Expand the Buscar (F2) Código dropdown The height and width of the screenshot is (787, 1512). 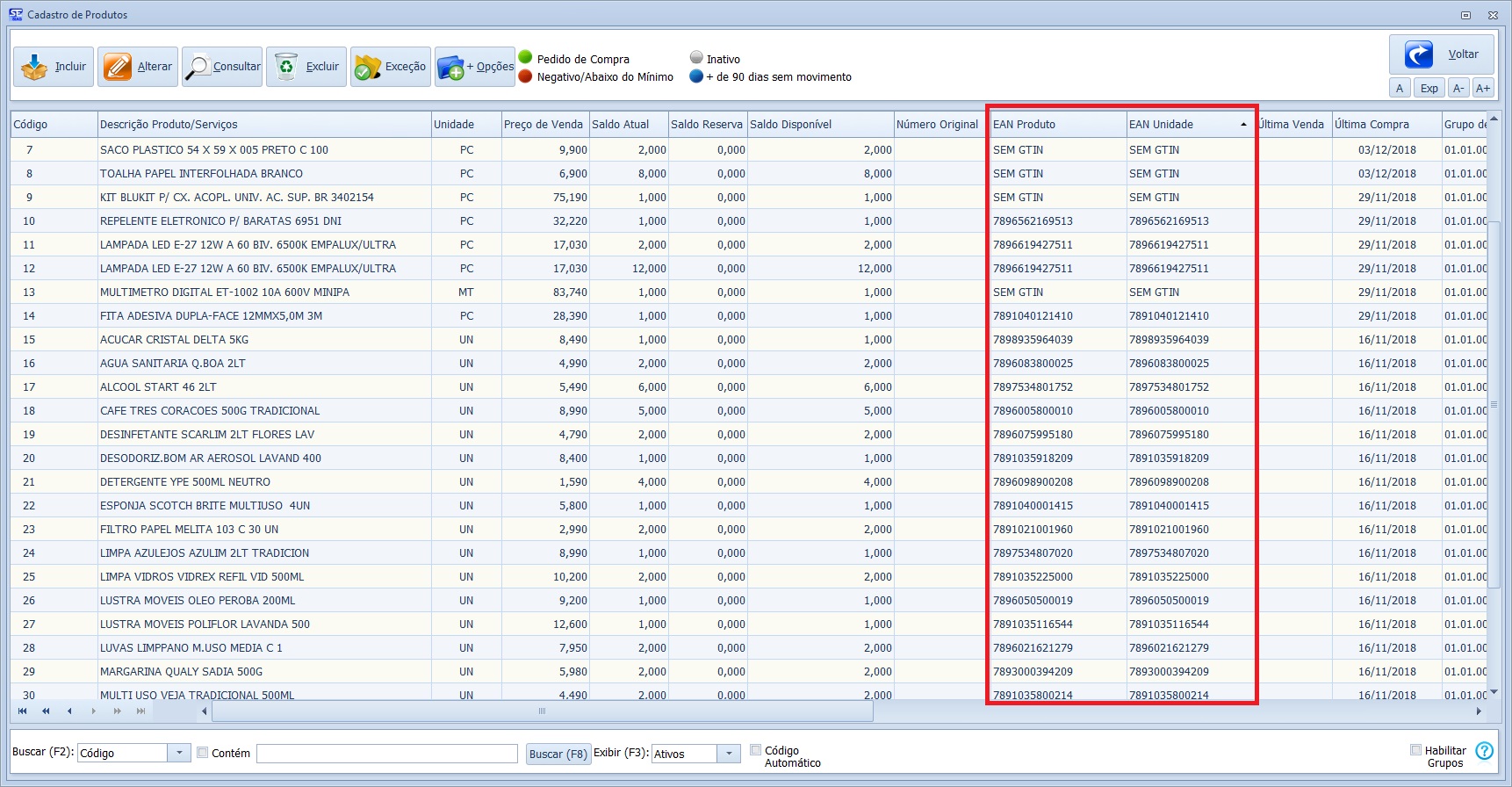pos(179,753)
